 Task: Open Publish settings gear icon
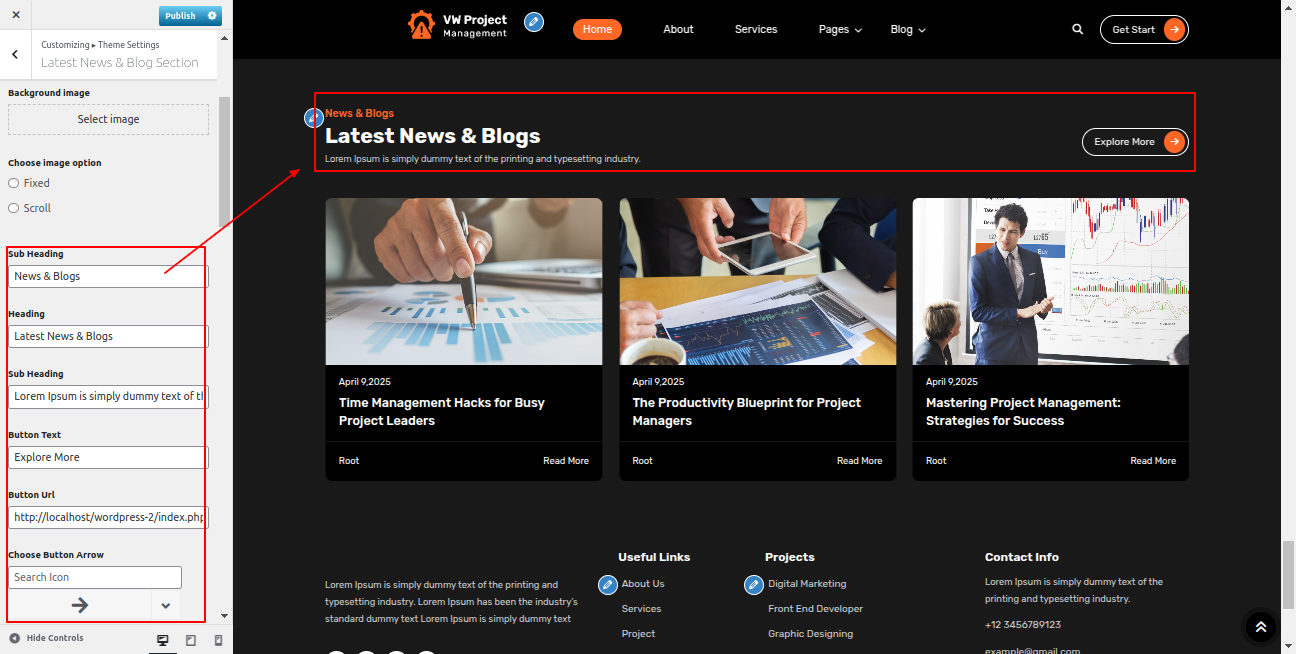212,16
